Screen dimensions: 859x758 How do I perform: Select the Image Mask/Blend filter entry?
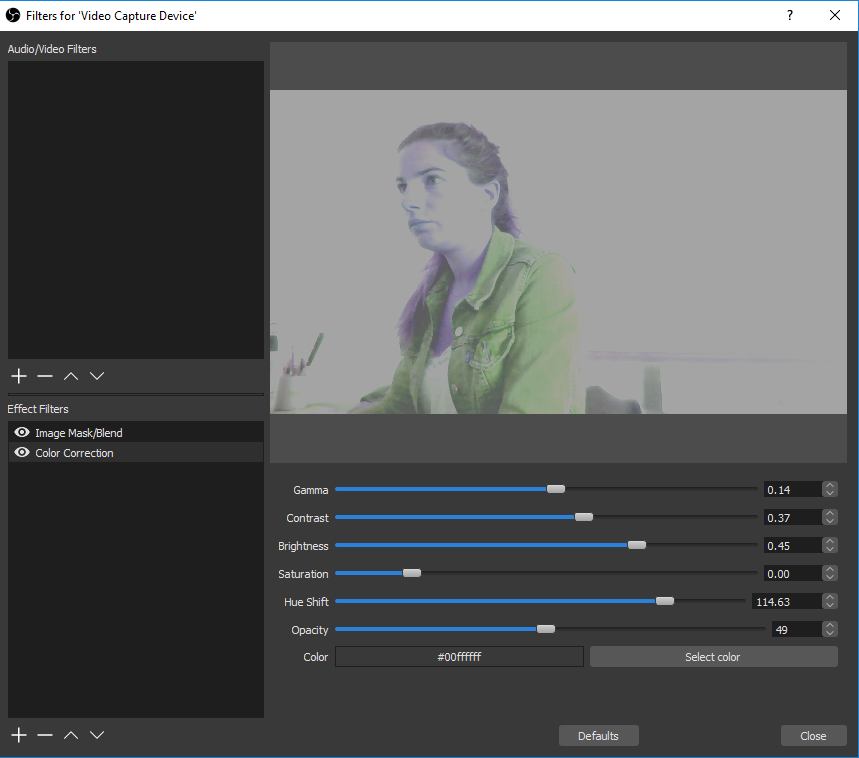(x=79, y=433)
